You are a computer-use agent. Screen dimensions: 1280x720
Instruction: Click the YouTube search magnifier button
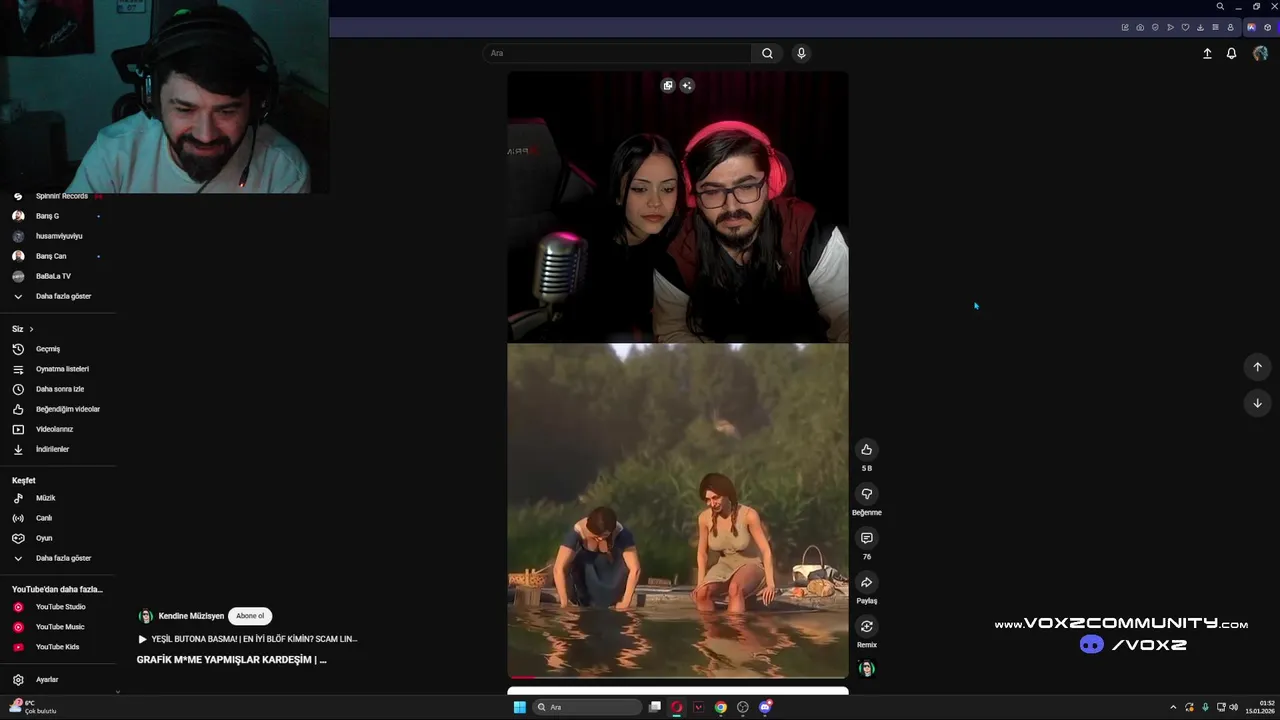(x=767, y=53)
